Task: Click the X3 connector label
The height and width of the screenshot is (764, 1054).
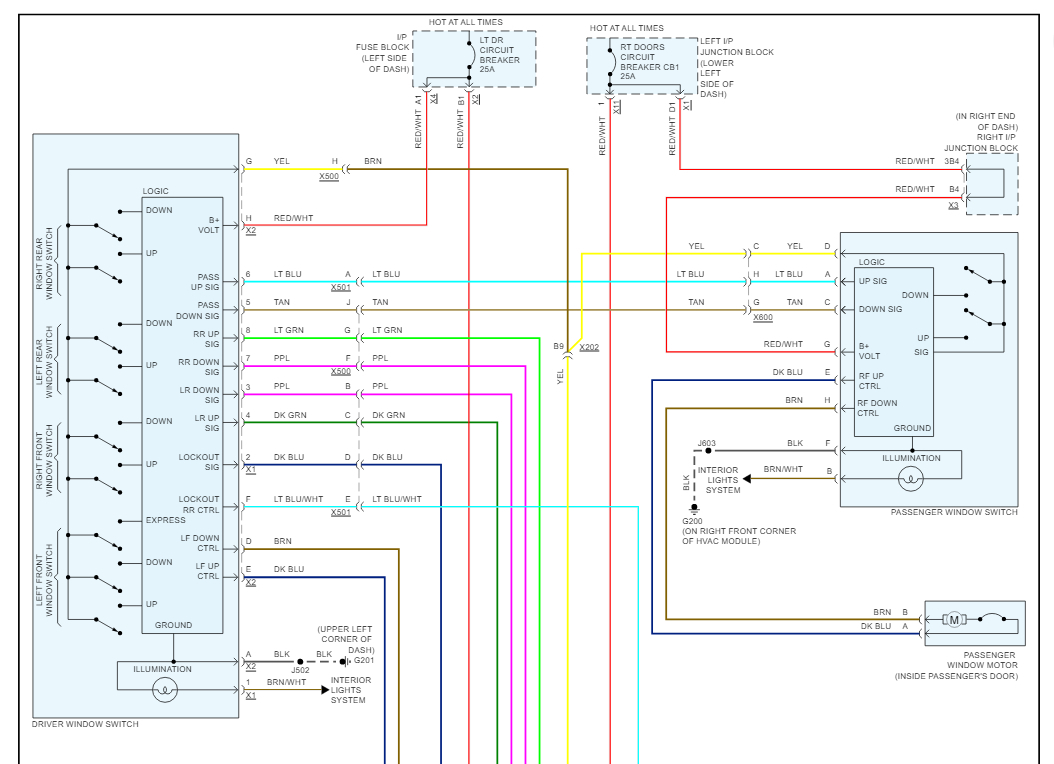Action: 953,206
